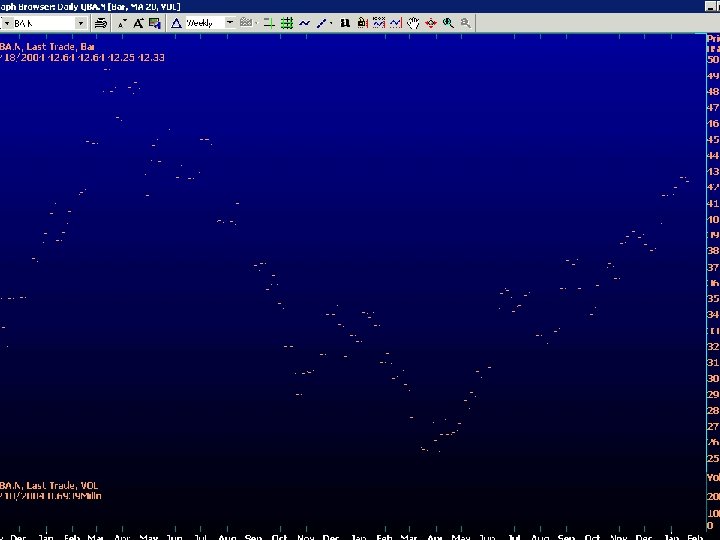The image size is (720, 540).
Task: Click the green zoom in magnifier
Action: tap(448, 23)
